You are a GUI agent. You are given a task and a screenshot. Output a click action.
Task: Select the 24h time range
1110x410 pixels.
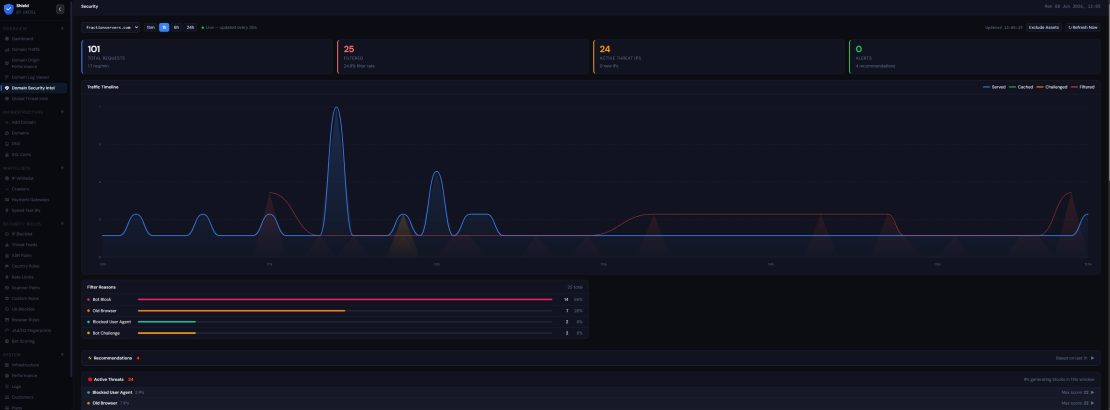pyautogui.click(x=190, y=28)
